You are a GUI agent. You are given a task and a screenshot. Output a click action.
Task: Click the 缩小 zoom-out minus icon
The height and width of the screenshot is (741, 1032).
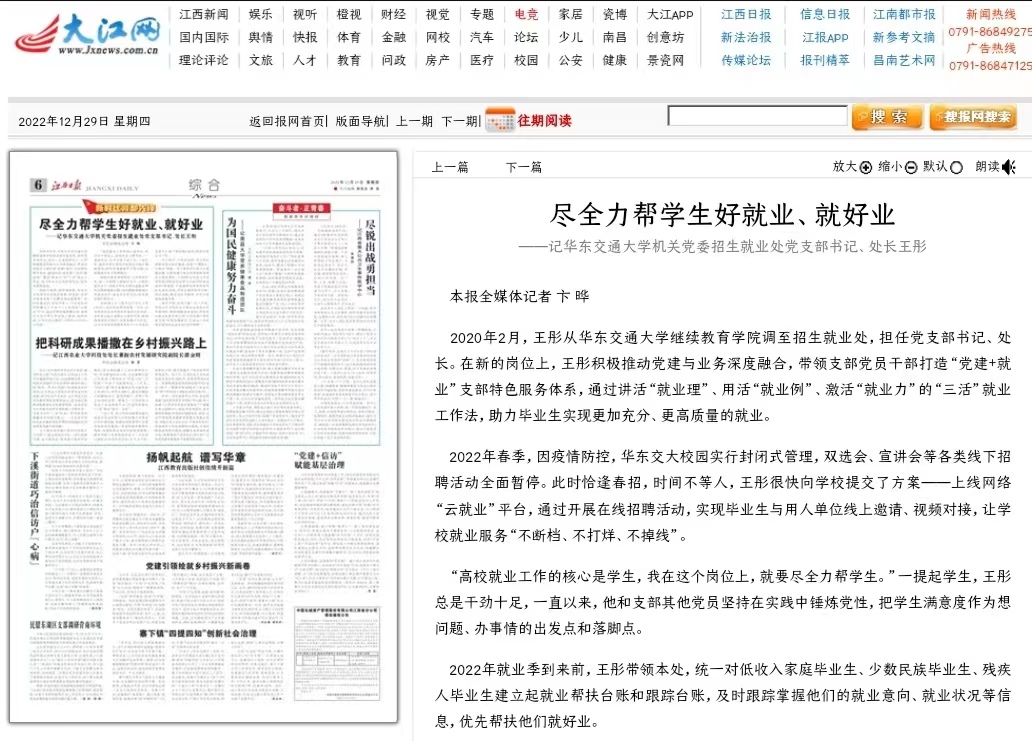911,167
